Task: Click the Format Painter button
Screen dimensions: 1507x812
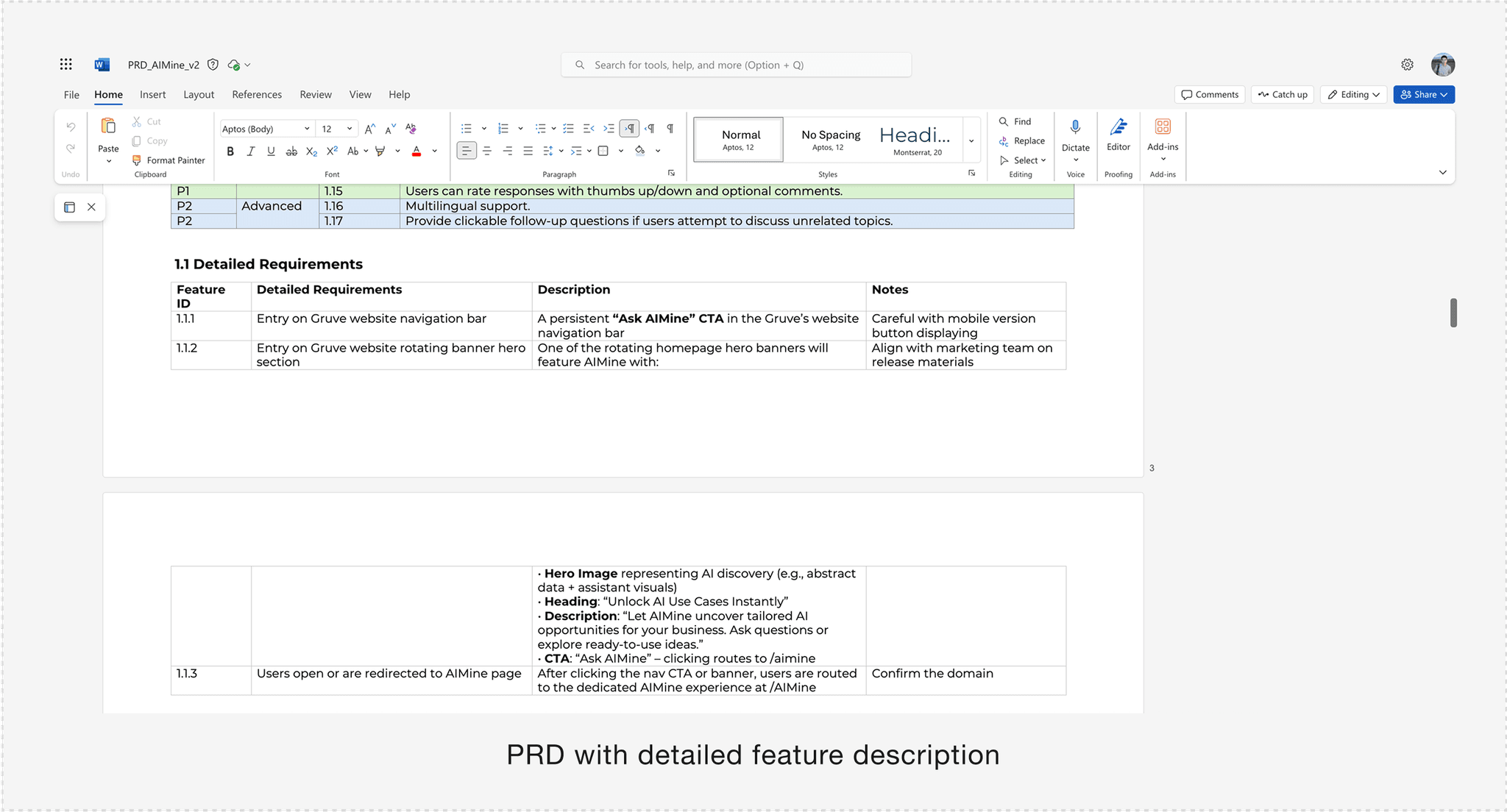Action: [169, 160]
